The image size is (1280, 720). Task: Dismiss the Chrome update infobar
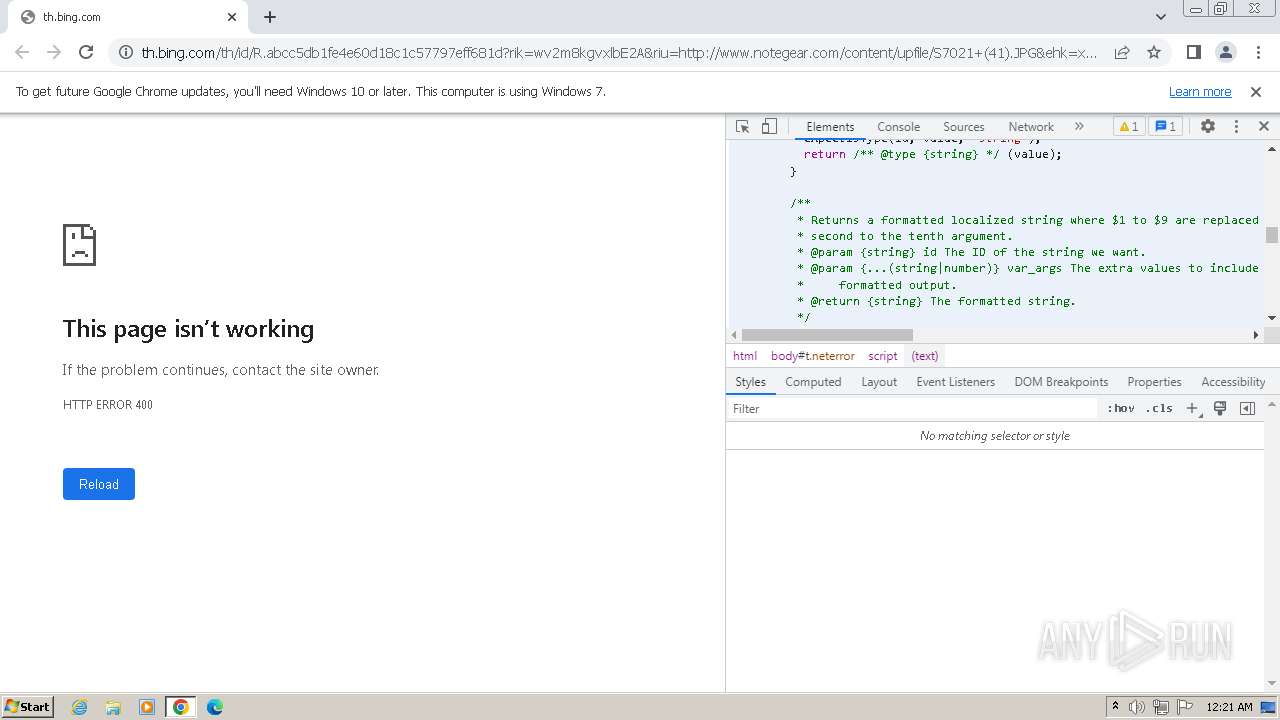point(1256,91)
